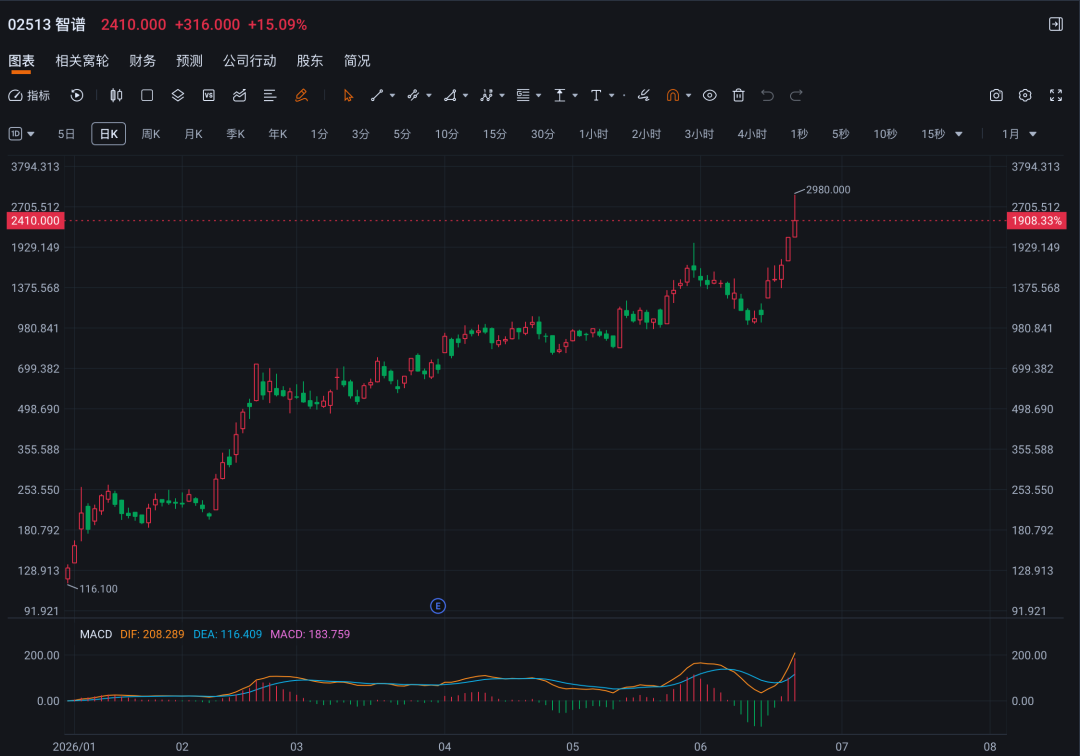Click the MACD indicator label

(x=96, y=634)
